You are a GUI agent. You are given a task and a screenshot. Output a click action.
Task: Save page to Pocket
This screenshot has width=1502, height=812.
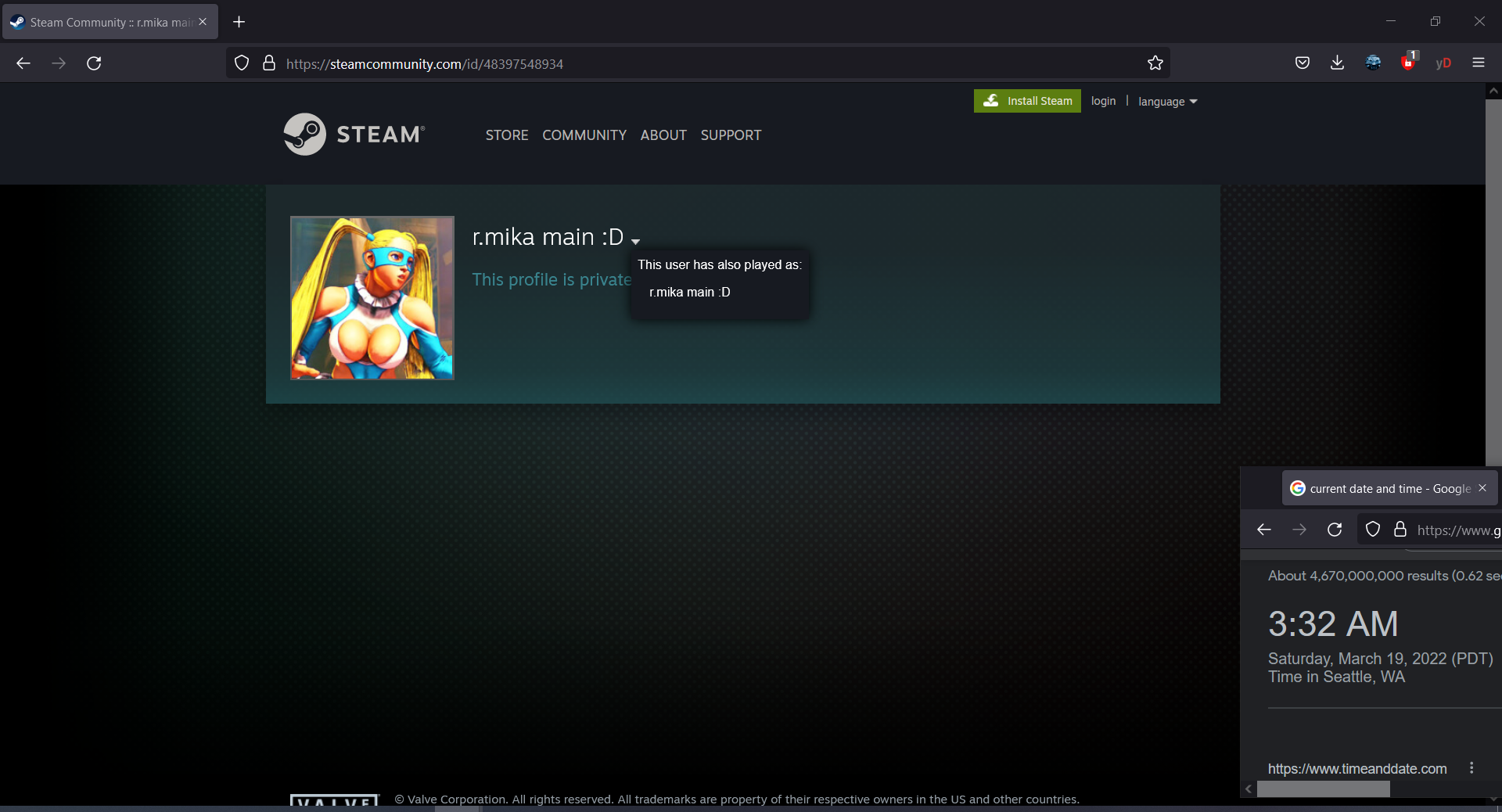(1303, 63)
